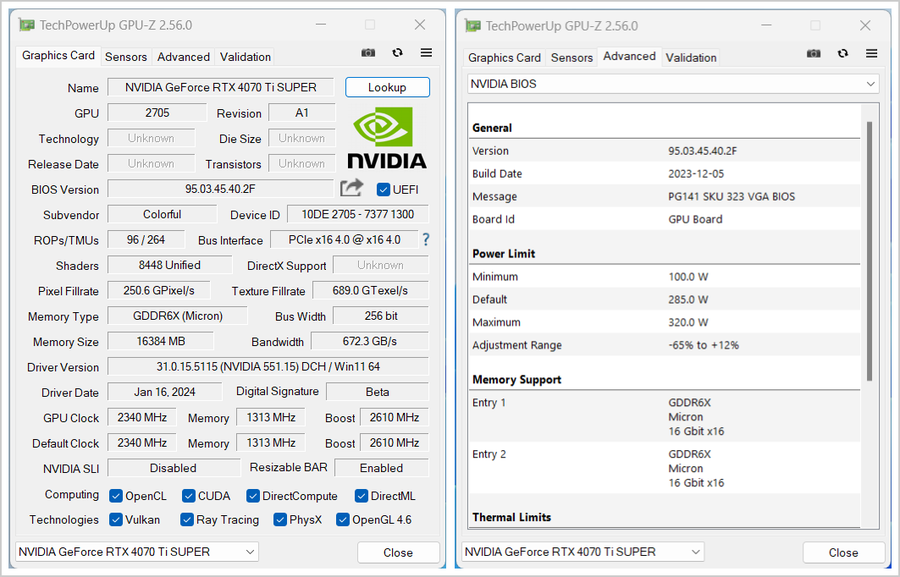Screen dimensions: 900x577
Task: Toggle the OpenCL checkbox
Action: point(116,495)
